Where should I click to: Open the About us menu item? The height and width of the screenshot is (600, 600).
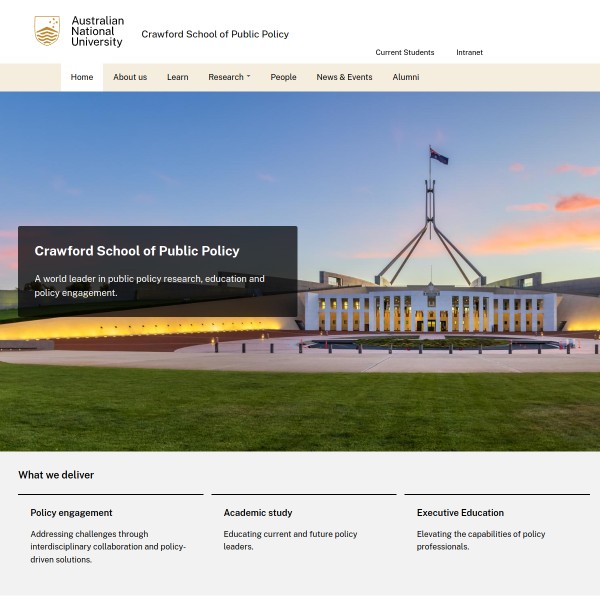(x=130, y=77)
